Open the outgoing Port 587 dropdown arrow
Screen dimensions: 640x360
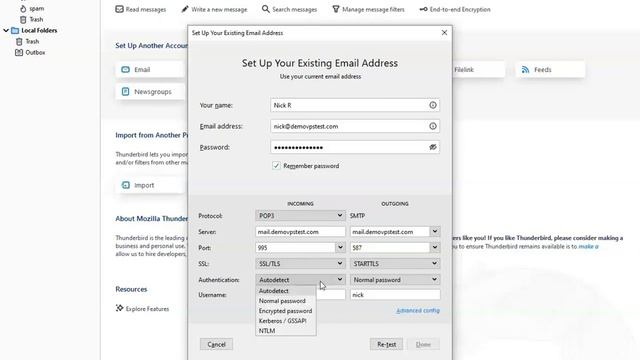[x=435, y=247]
